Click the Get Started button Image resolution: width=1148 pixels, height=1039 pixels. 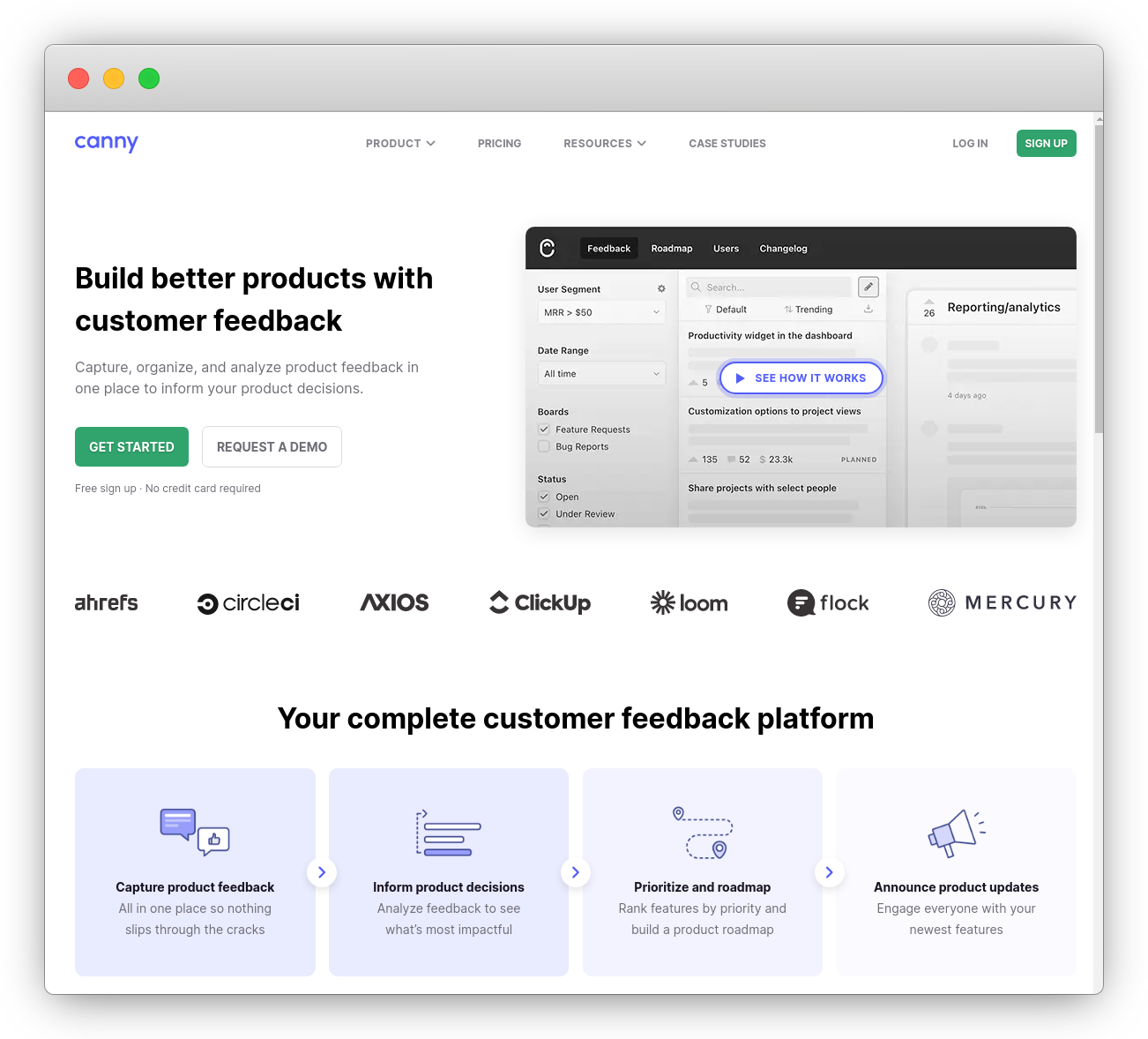131,447
